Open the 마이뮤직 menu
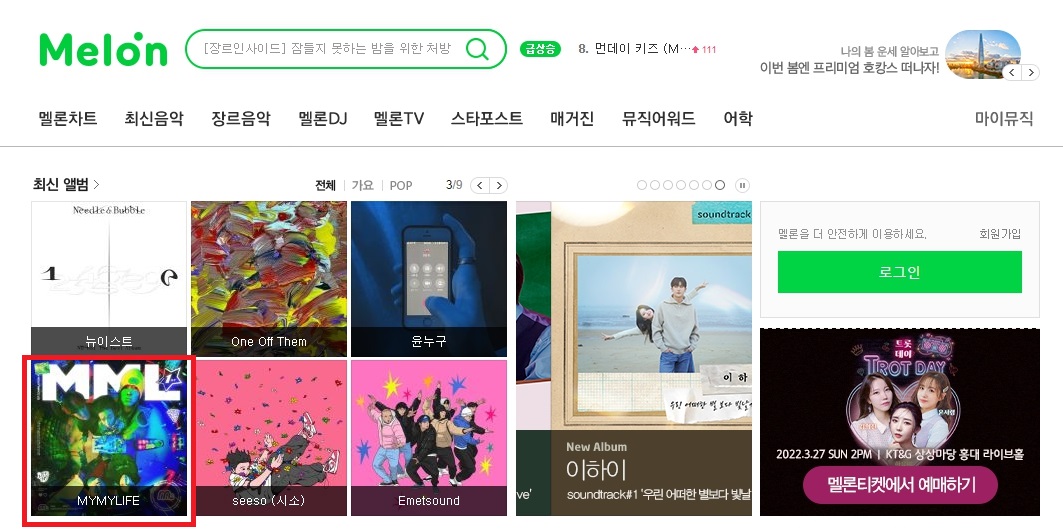 [1004, 119]
